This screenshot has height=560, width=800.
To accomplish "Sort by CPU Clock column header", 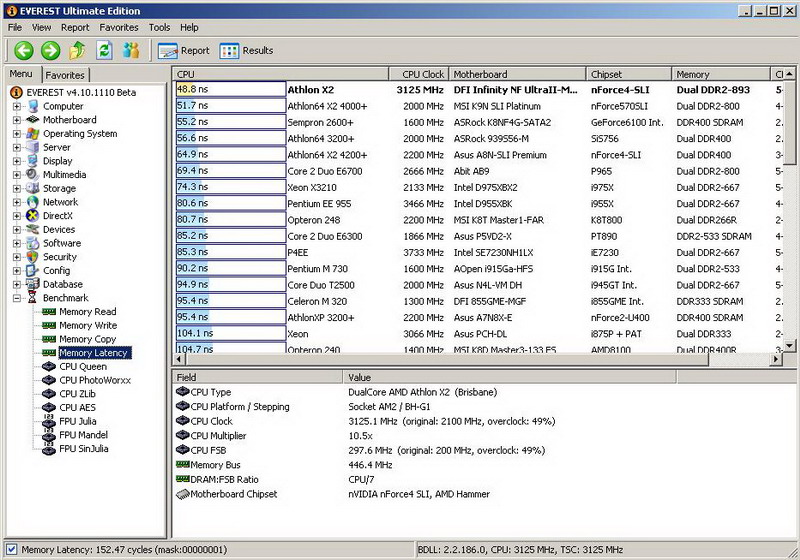I will pyautogui.click(x=419, y=74).
